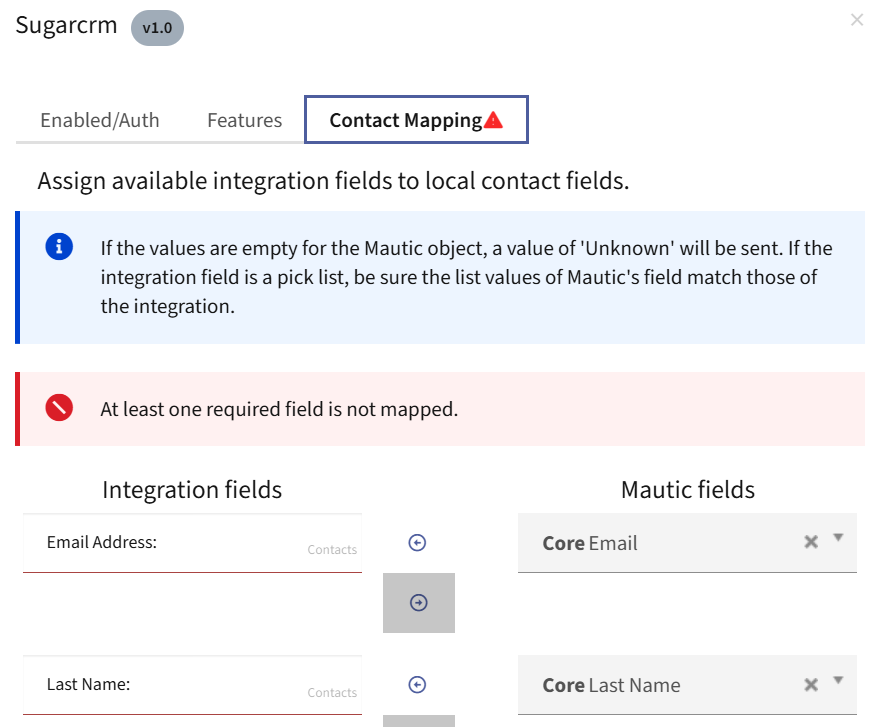Click the Integration fields heading
This screenshot has height=727, width=880.
coord(192,490)
